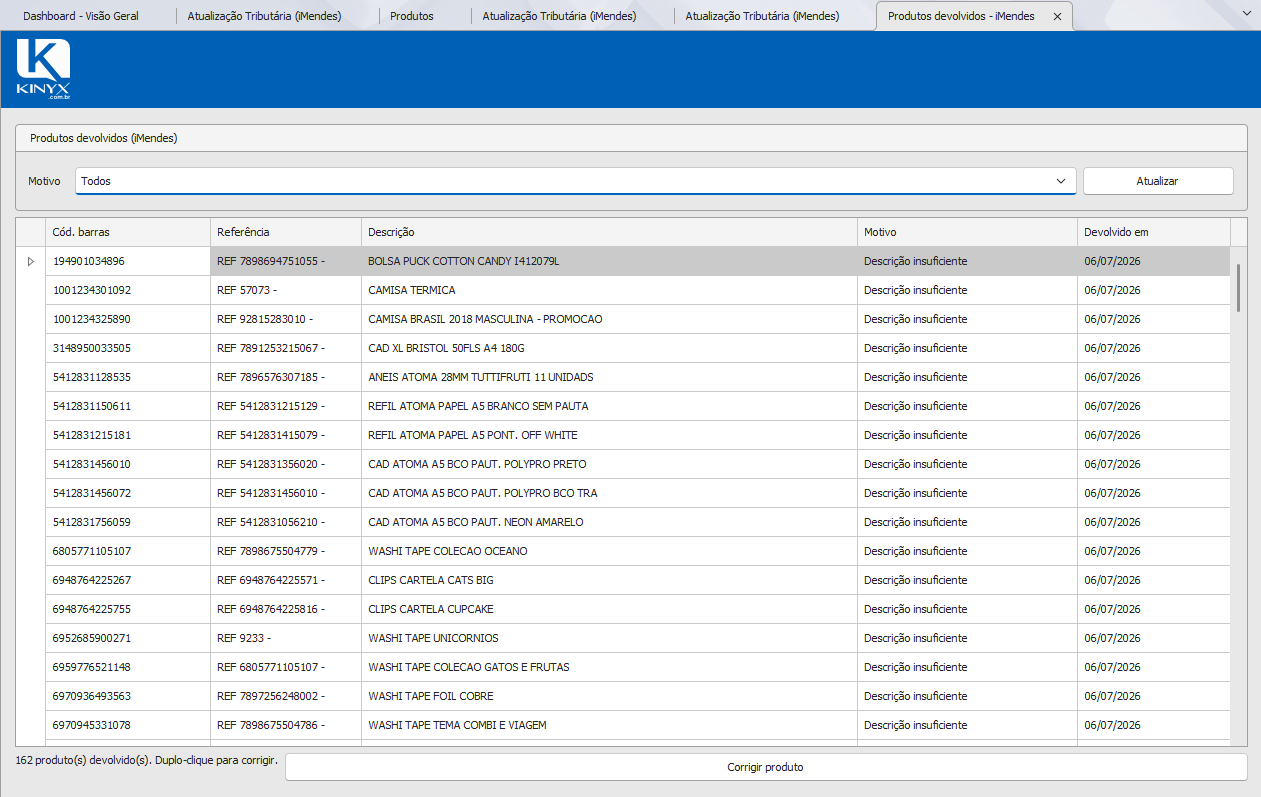1261x797 pixels.
Task: Select CLIPS CARTELA CUPCAKE row
Action: click(623, 609)
